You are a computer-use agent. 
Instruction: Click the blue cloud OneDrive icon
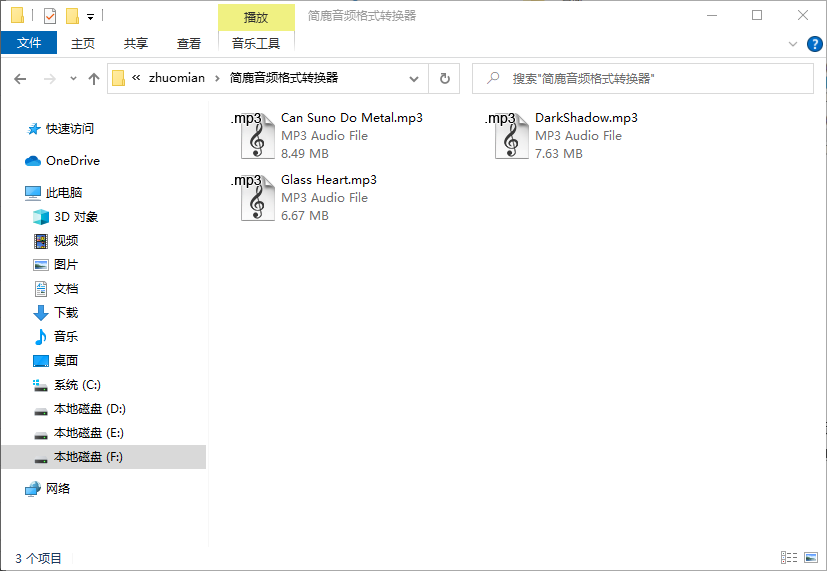33,161
